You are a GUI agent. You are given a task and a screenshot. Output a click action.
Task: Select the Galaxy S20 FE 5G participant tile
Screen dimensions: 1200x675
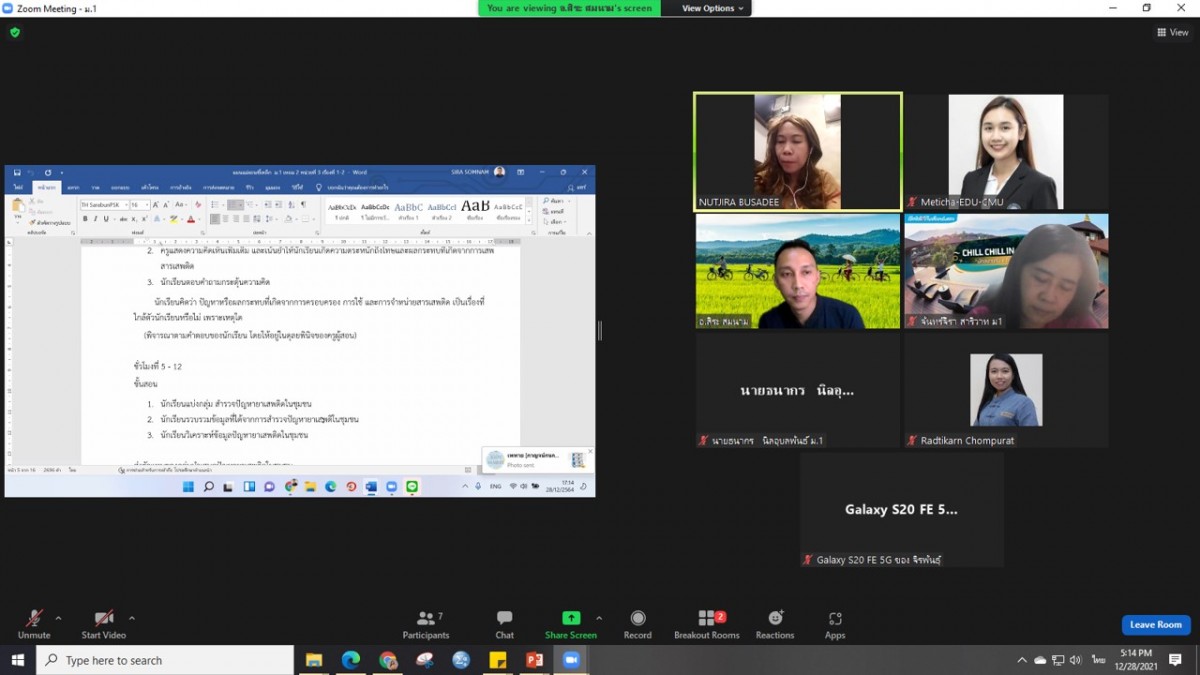[902, 510]
